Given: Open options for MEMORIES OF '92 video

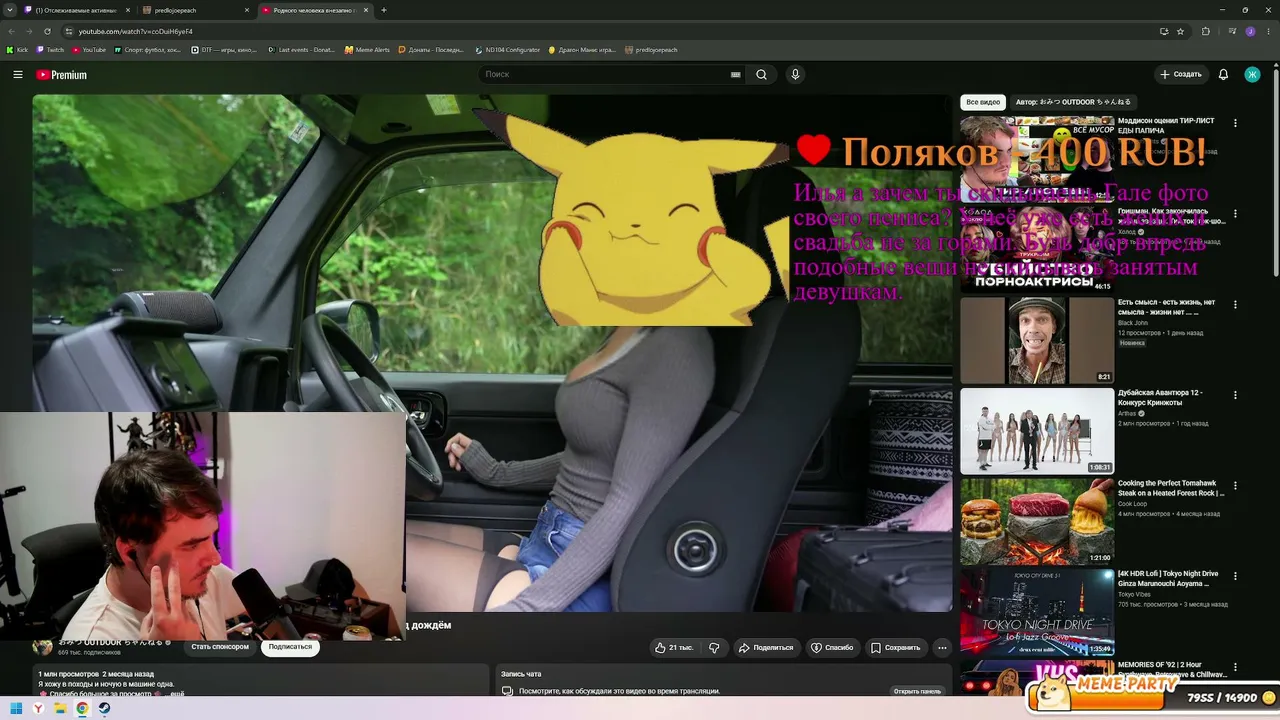Looking at the screenshot, I should click(1235, 667).
